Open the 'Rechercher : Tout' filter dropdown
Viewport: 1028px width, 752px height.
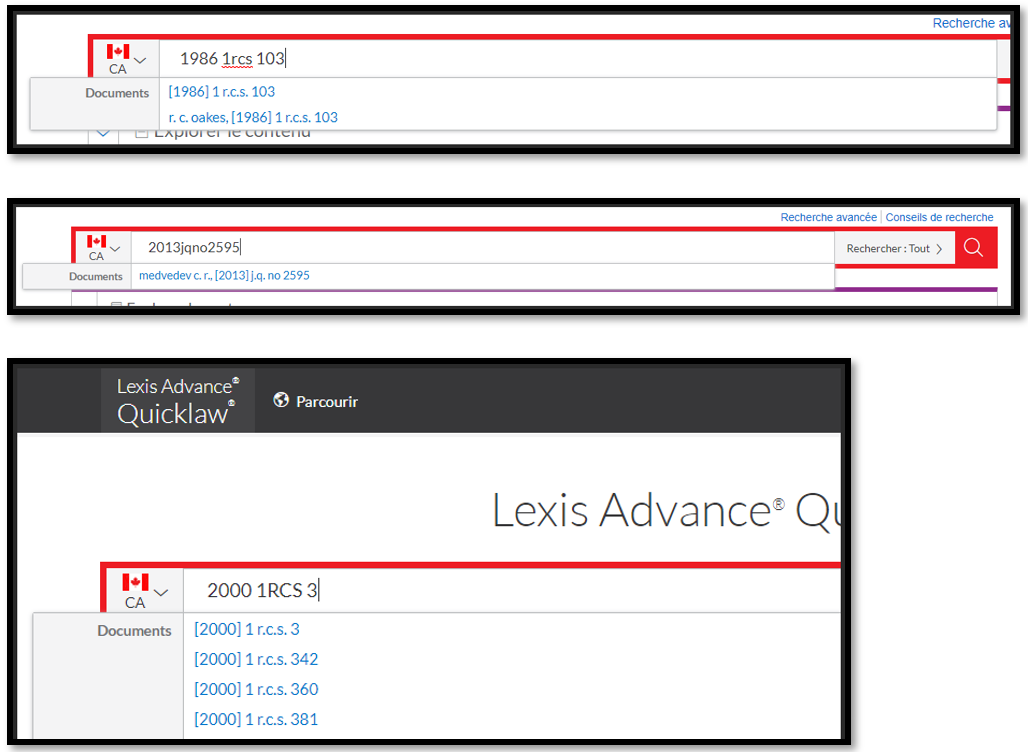click(894, 248)
